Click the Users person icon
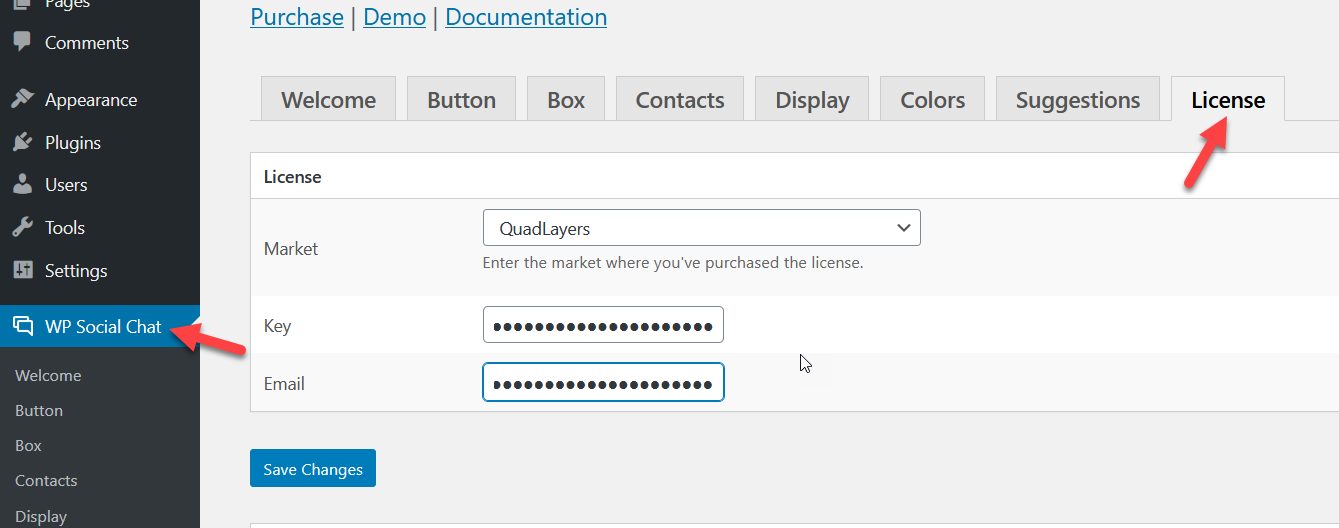 click(x=22, y=185)
